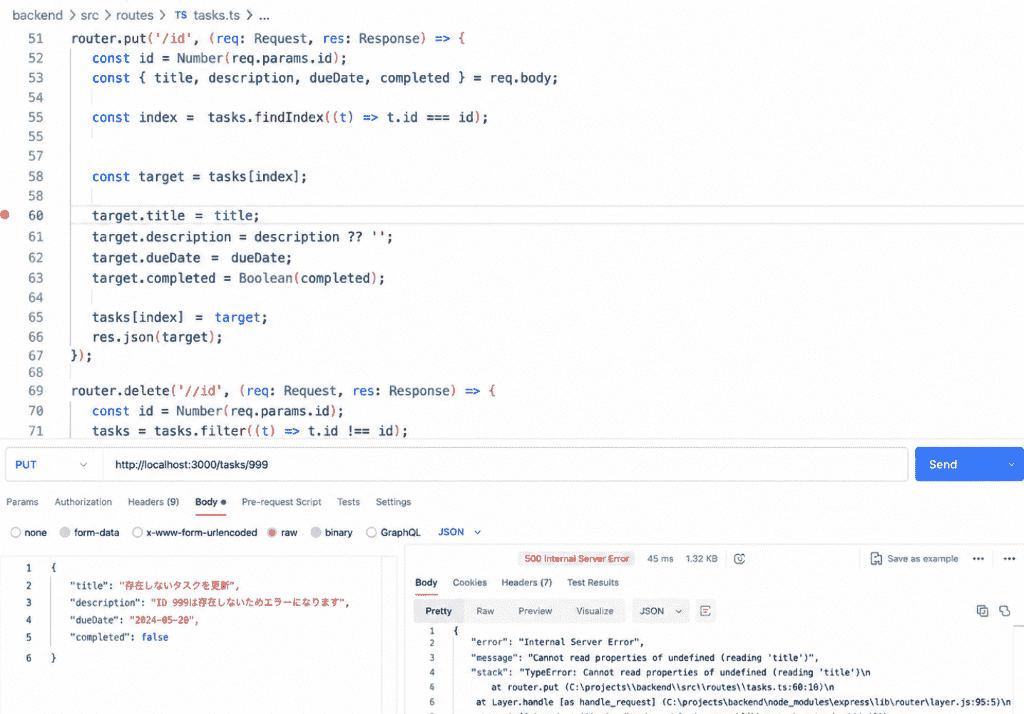Click the response "message" line
The height and width of the screenshot is (714, 1024).
coord(645,658)
